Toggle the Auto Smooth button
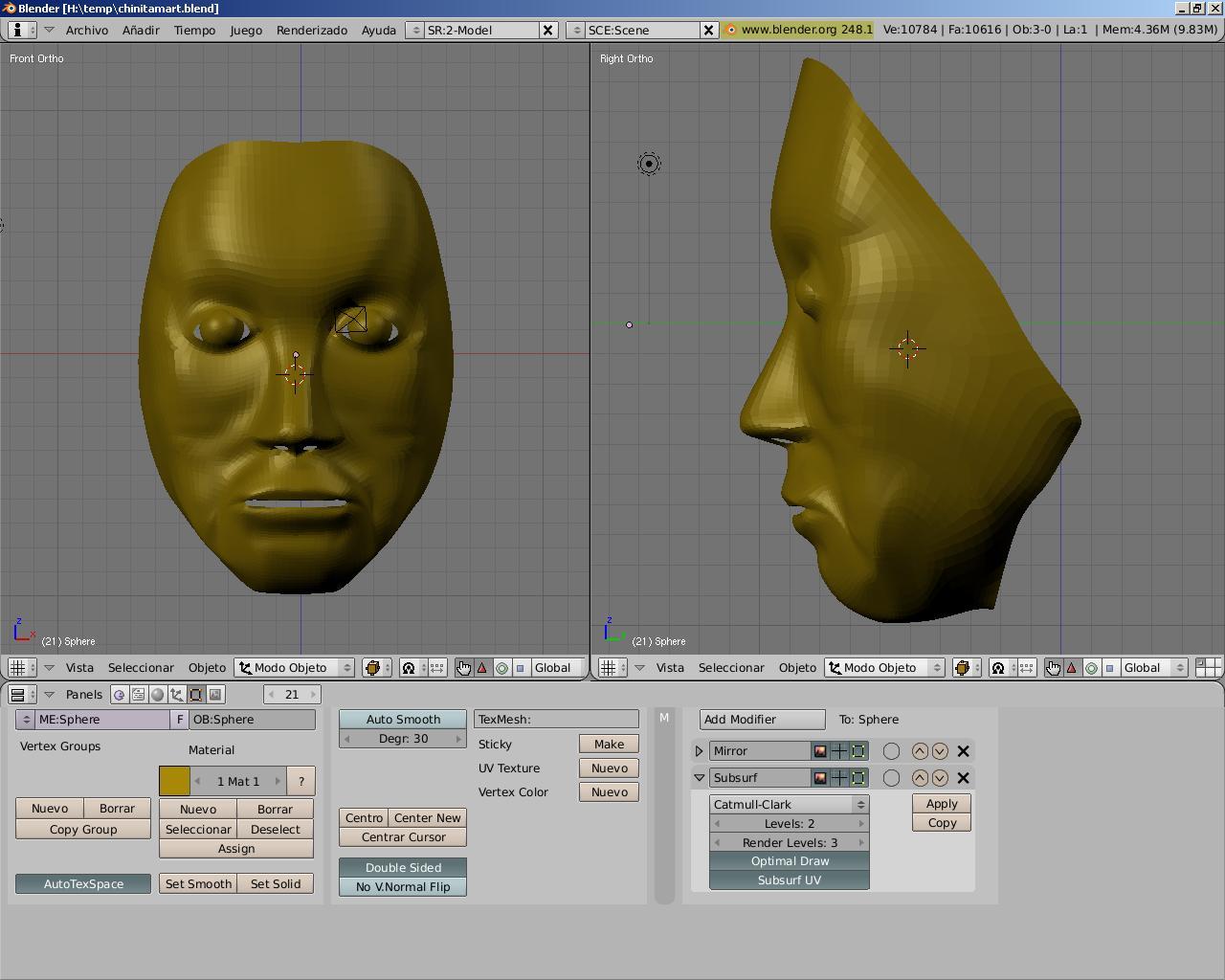The height and width of the screenshot is (980, 1225). [x=403, y=720]
